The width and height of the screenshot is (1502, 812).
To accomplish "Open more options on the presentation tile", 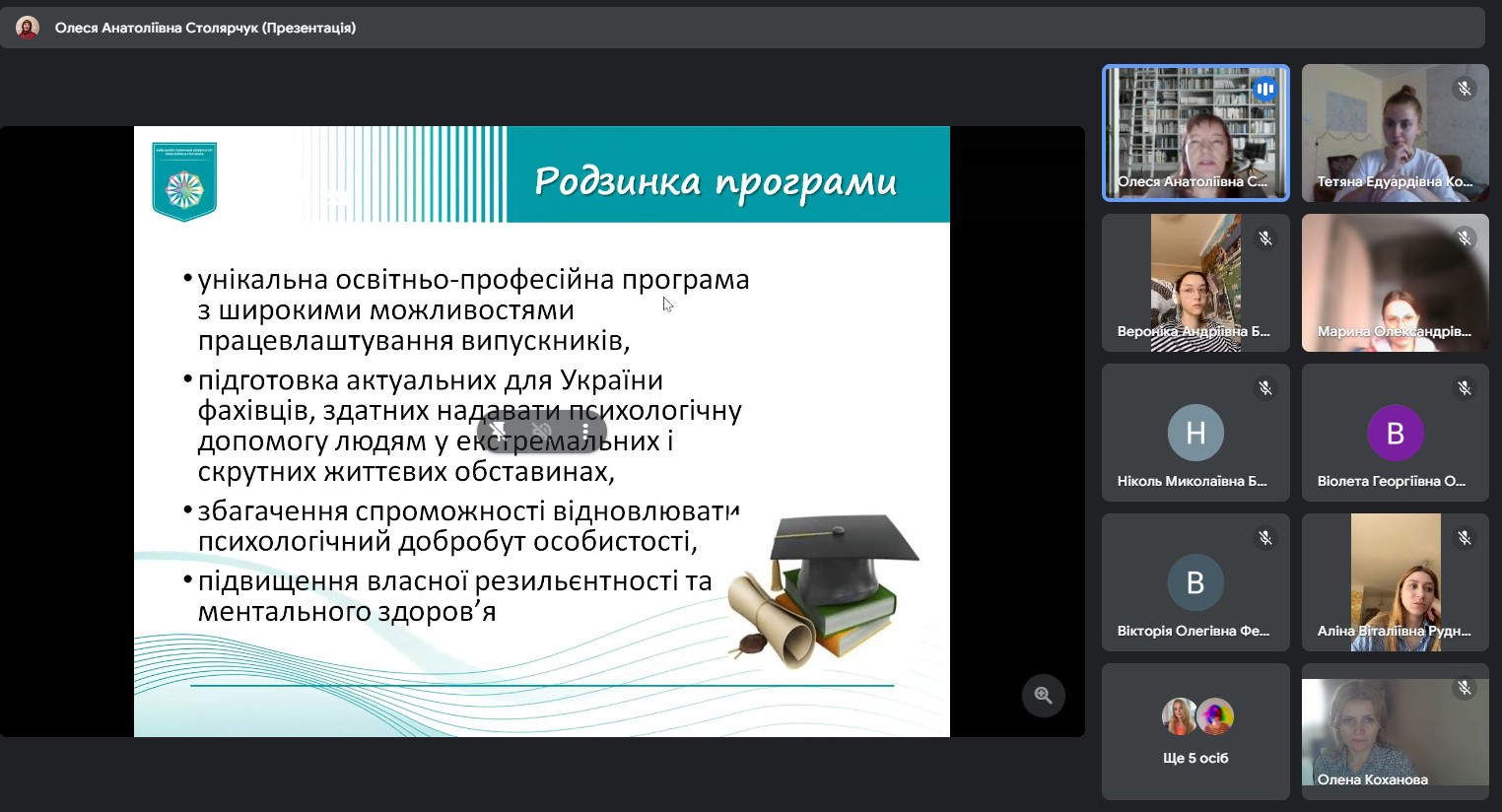I will click(585, 431).
